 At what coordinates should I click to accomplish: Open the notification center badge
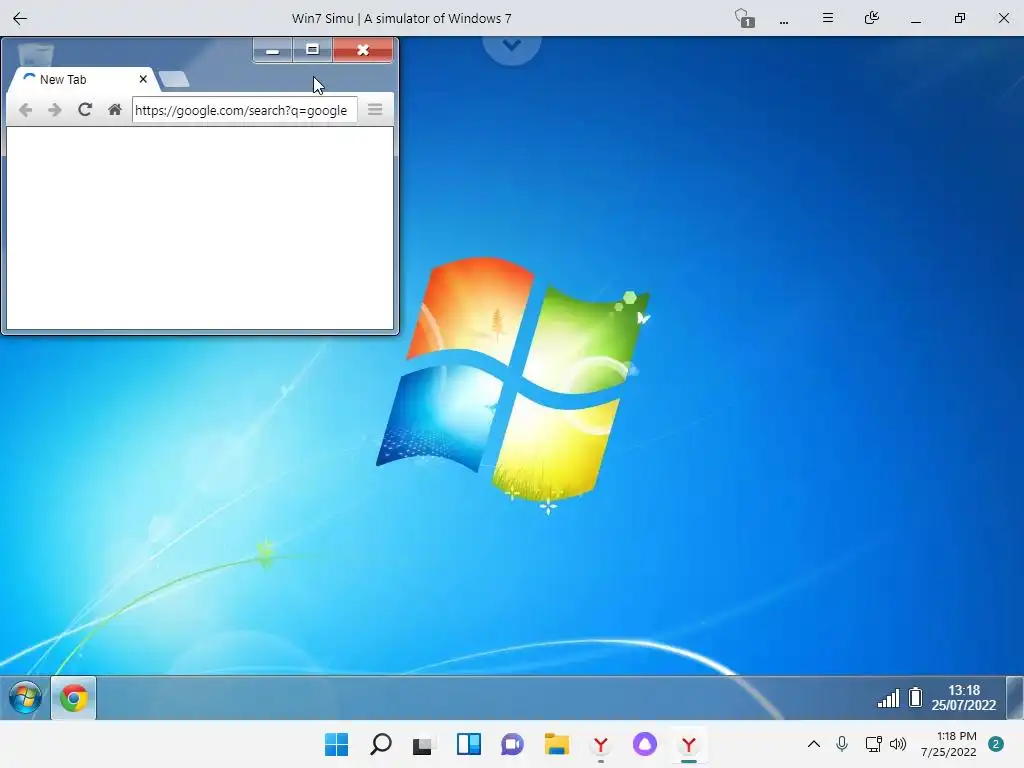pyautogui.click(x=996, y=744)
